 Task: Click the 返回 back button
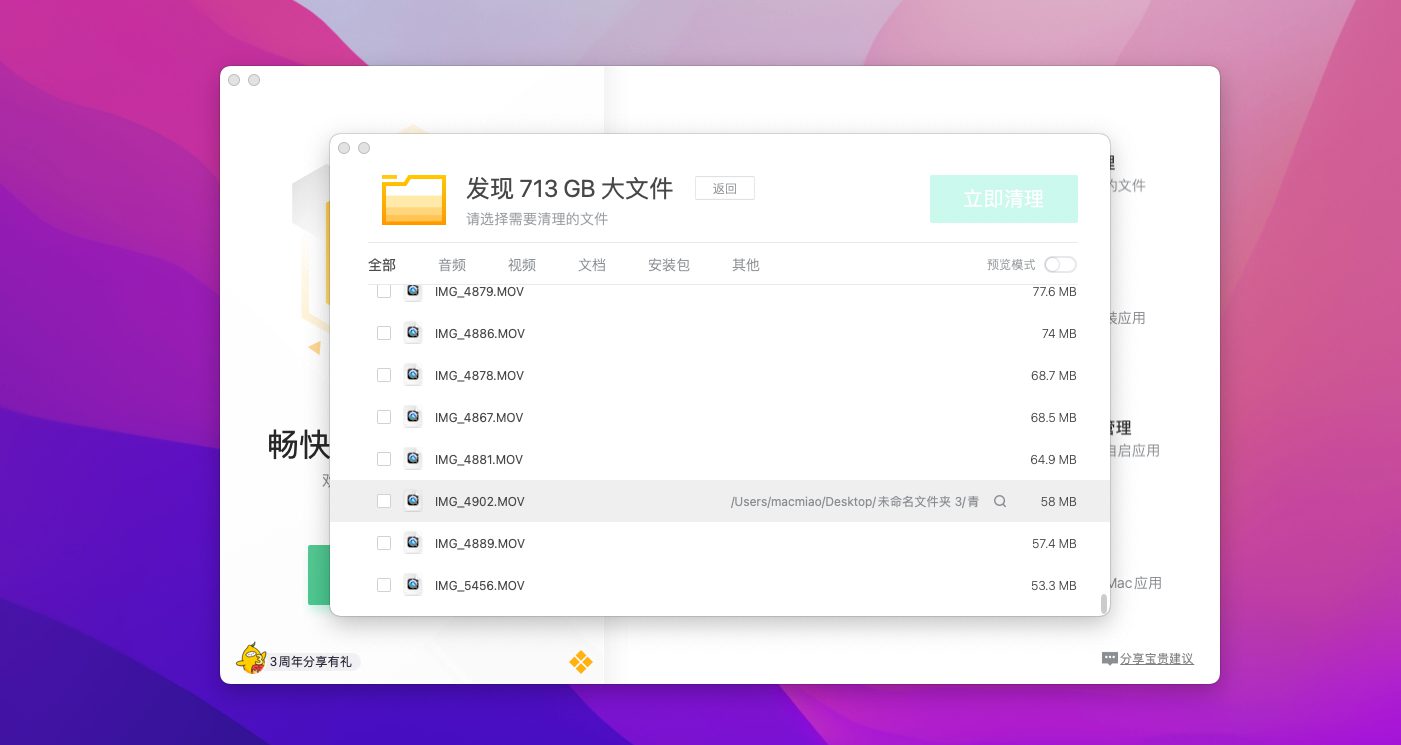click(x=725, y=188)
